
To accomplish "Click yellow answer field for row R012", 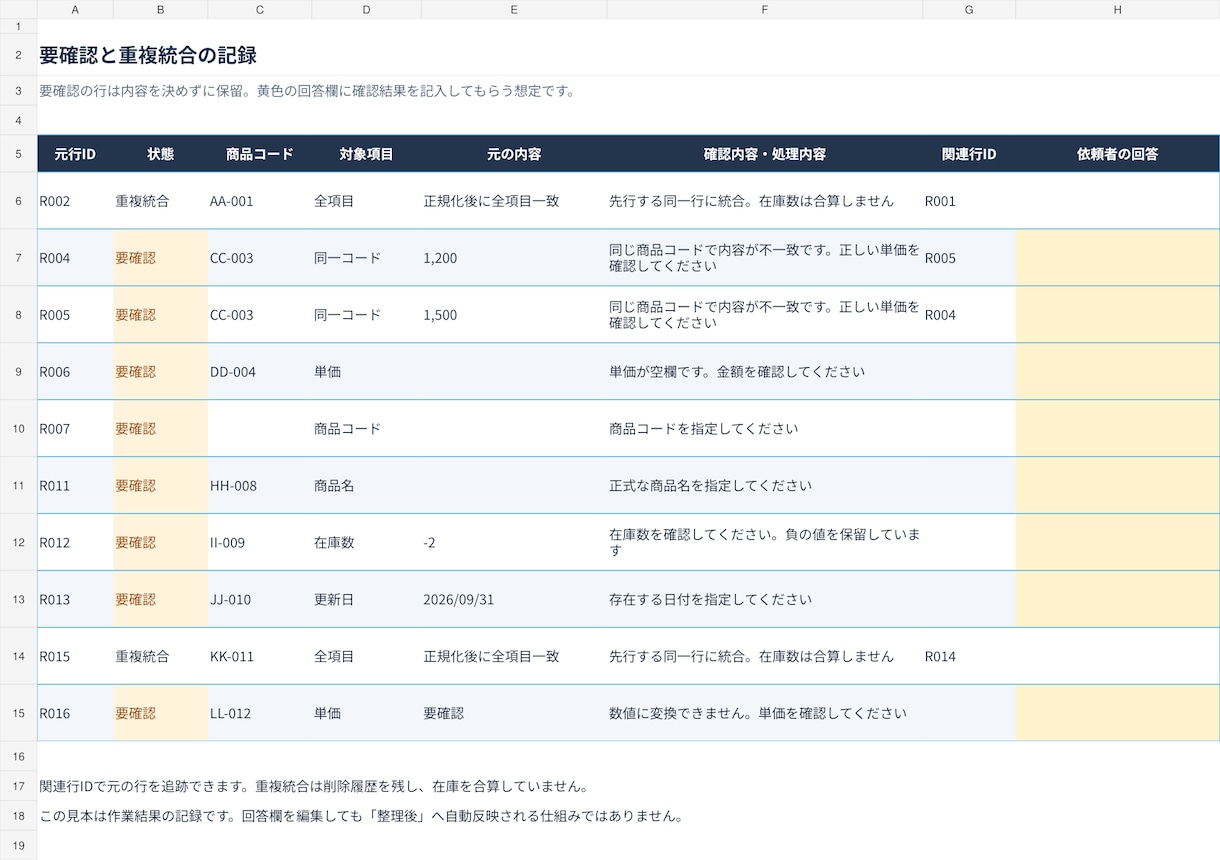I will 1118,543.
